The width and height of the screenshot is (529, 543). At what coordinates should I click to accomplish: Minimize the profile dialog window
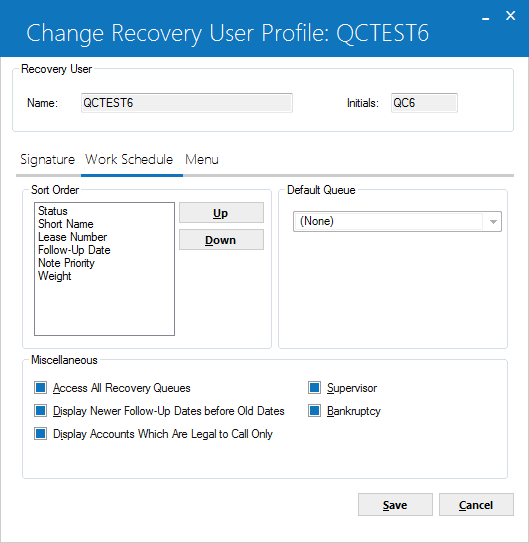[x=486, y=16]
